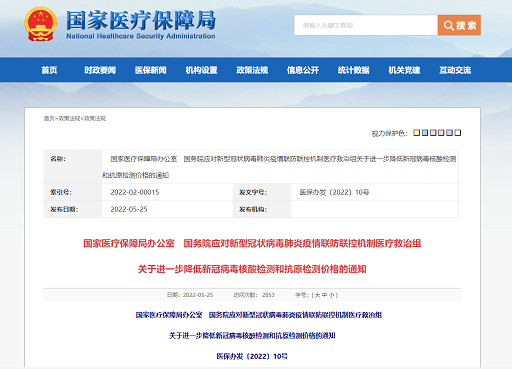Open the 机构设置 navigation item
The image size is (512, 369).
click(x=201, y=70)
